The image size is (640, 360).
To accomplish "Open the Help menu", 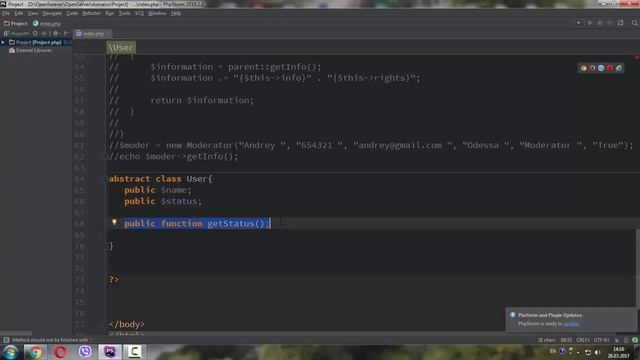I will 176,13.
